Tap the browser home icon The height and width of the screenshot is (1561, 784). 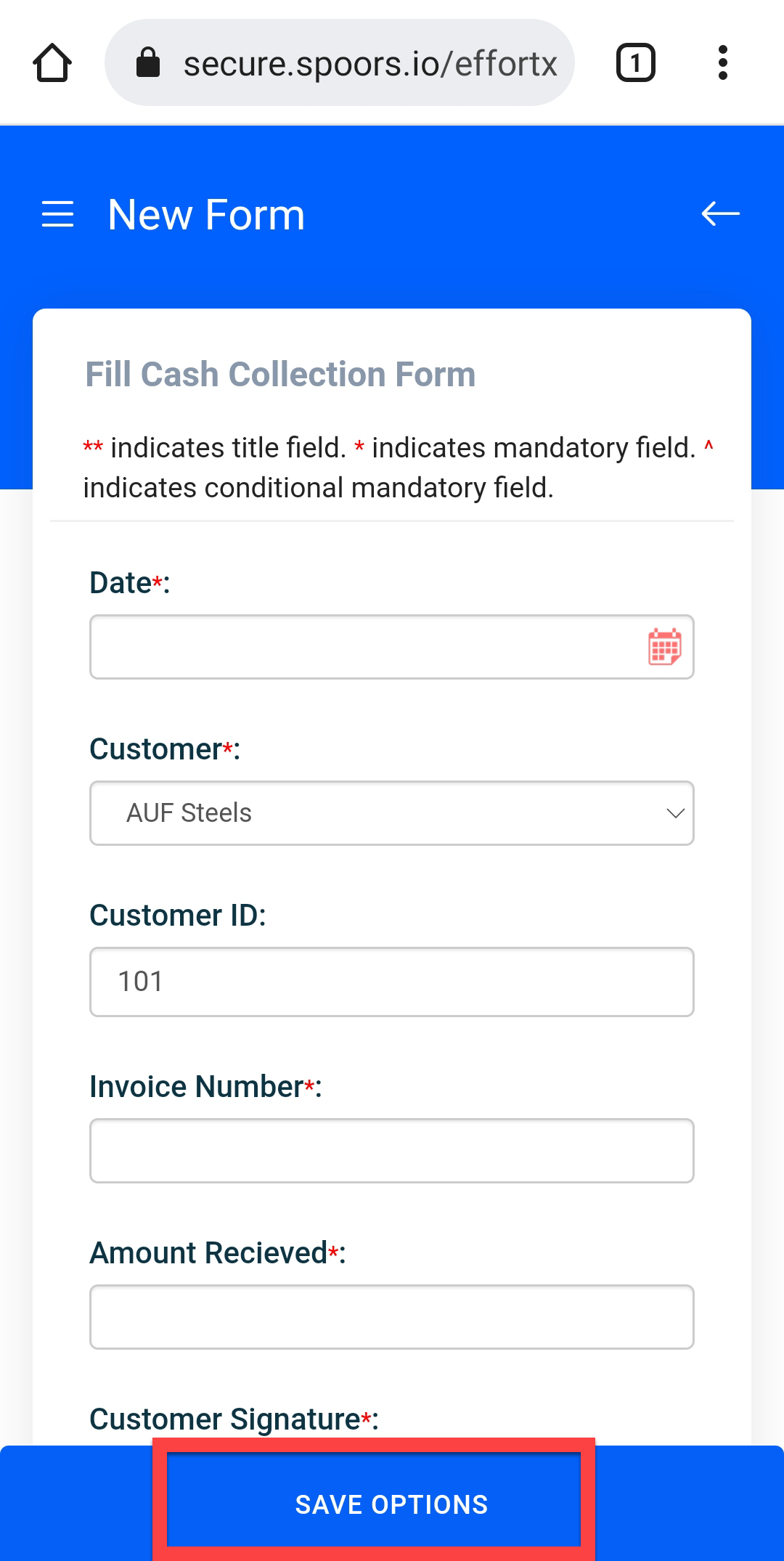coord(52,63)
